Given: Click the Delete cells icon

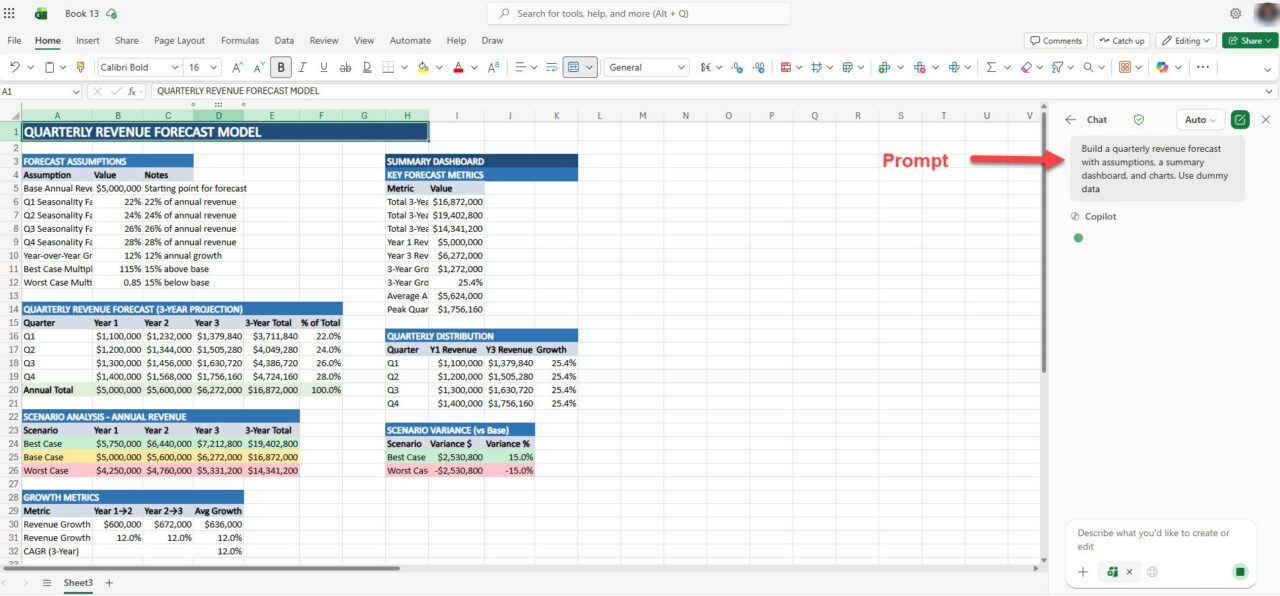Looking at the screenshot, I should (919, 67).
